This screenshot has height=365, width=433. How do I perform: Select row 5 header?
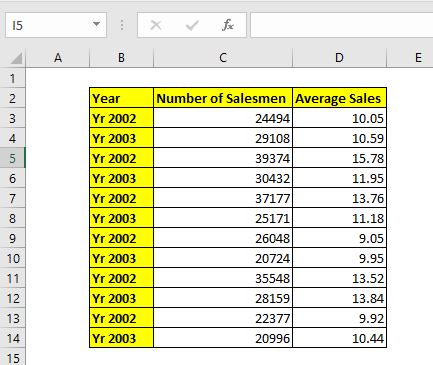coord(13,158)
